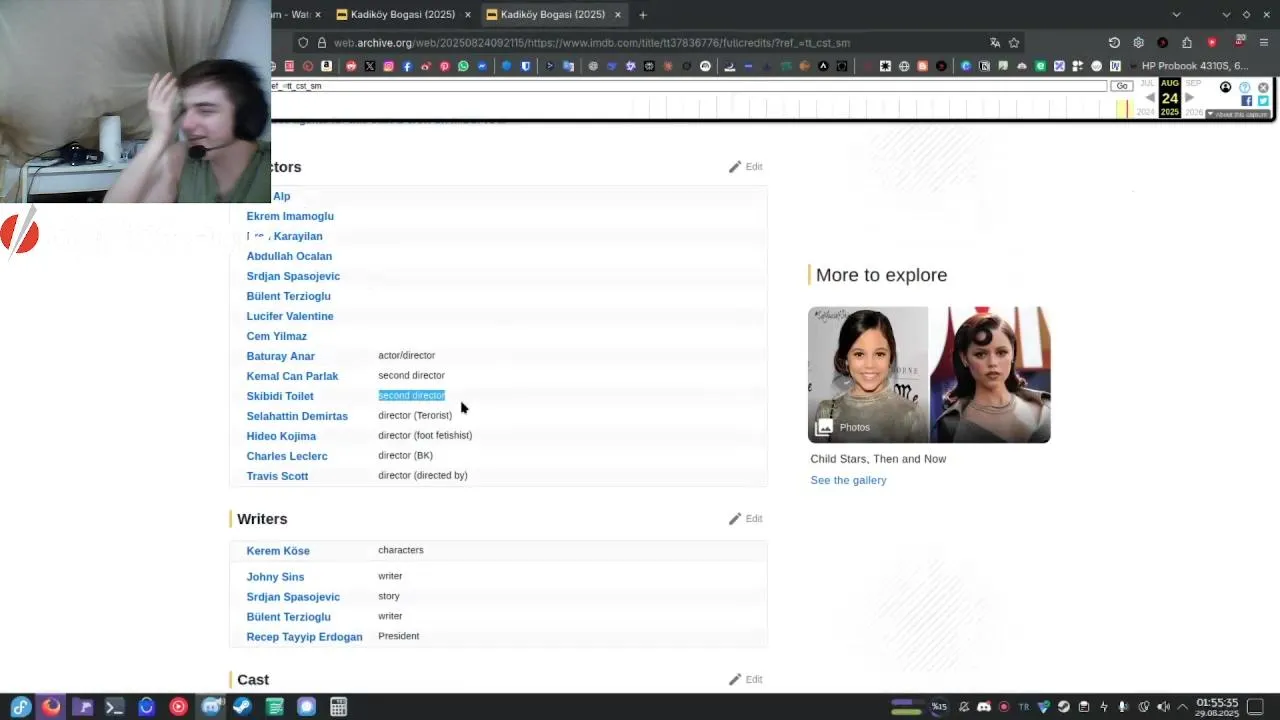This screenshot has width=1280, height=720.
Task: Open the Firefox hamburger menu
Action: tap(1264, 43)
